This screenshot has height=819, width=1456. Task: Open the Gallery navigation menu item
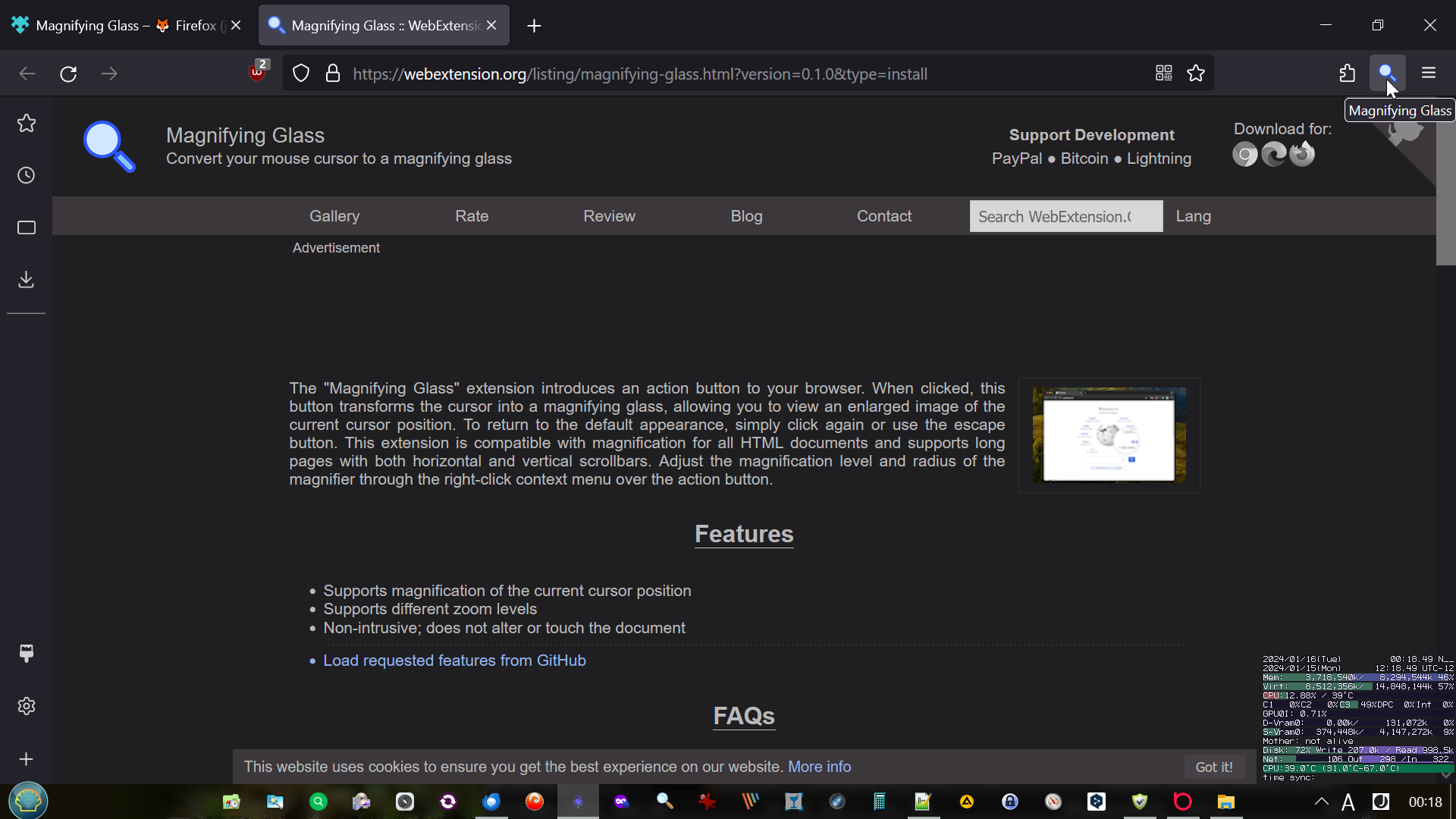[334, 216]
